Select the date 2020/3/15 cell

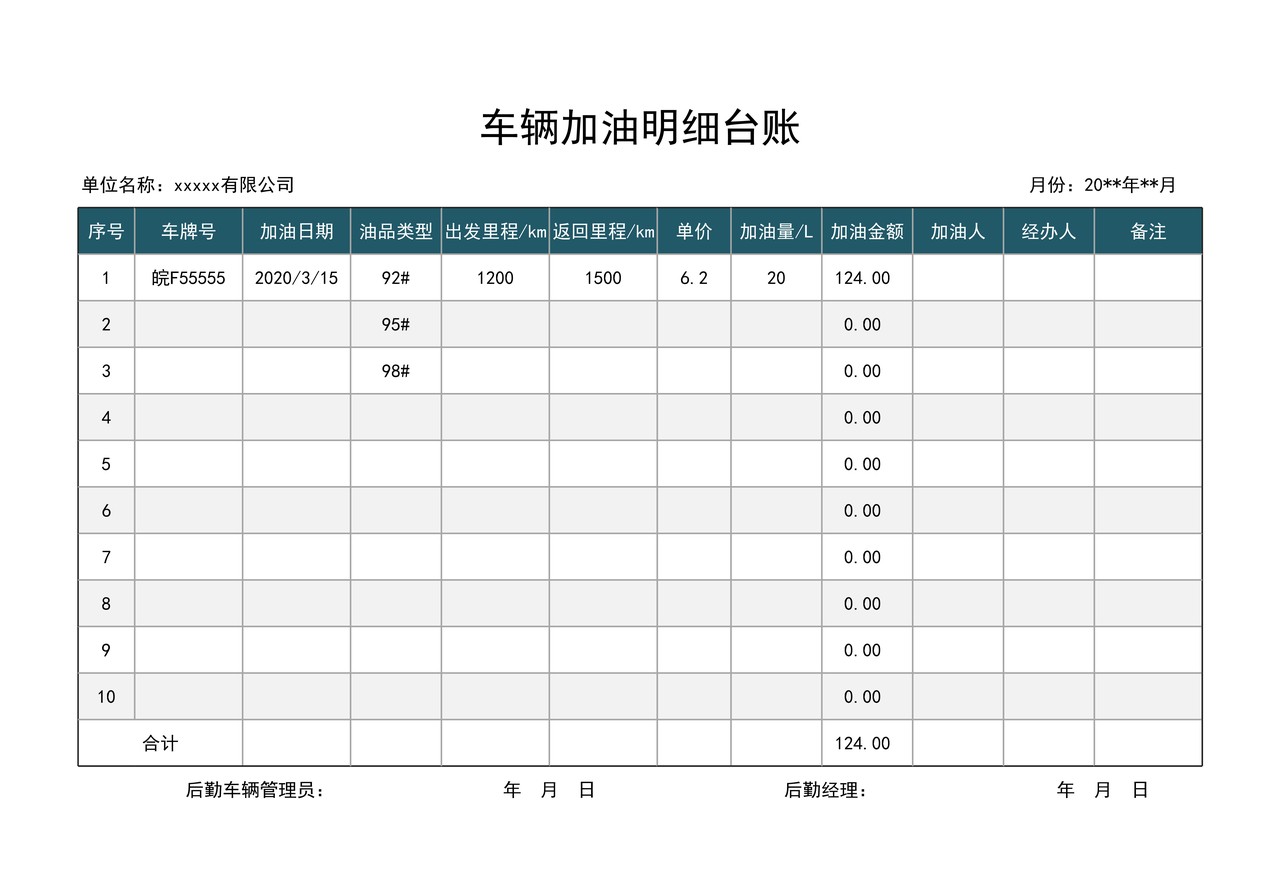(x=296, y=277)
